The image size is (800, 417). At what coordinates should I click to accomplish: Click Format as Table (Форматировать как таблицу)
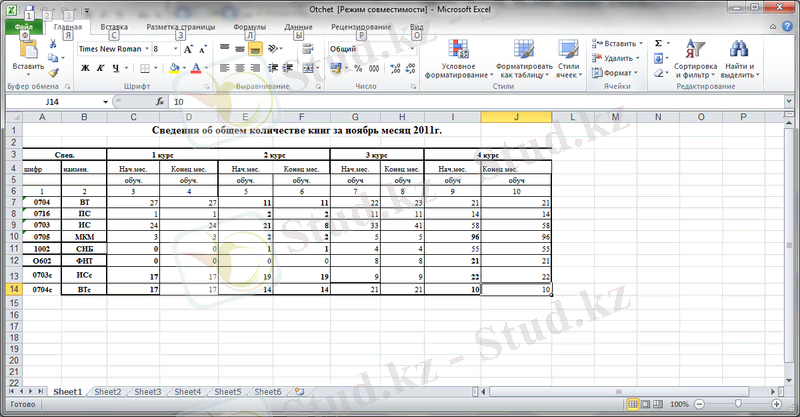(524, 57)
